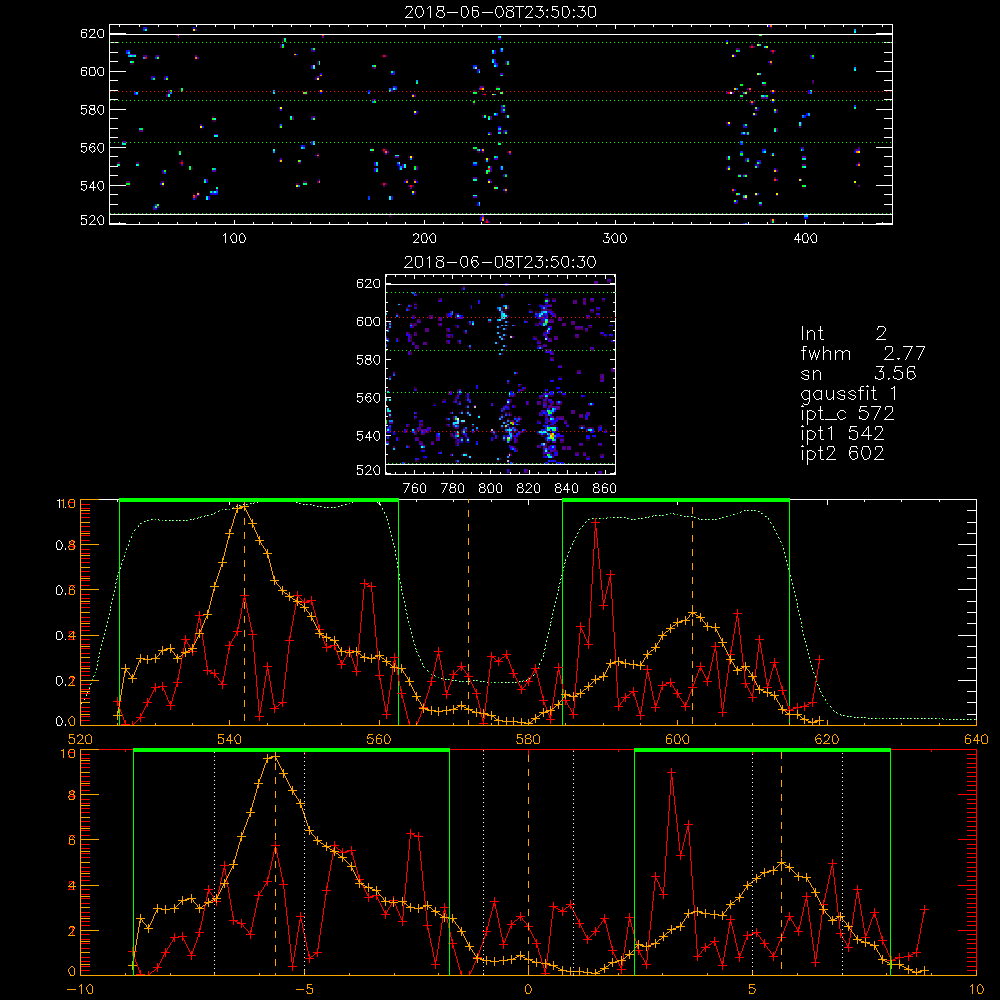Click the thick green bar above left window, bottom plot

click(291, 750)
